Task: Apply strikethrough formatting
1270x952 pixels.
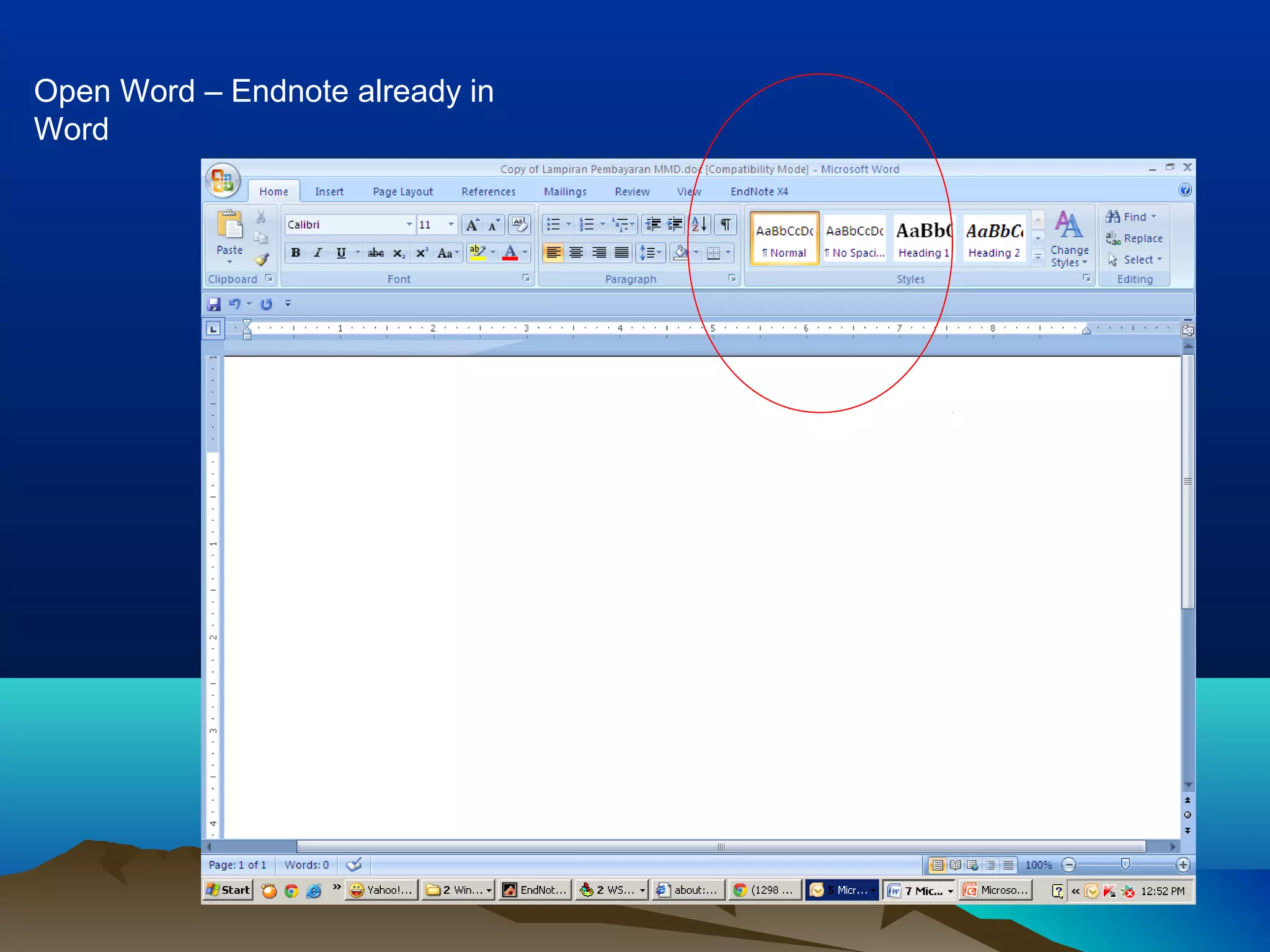Action: point(376,253)
